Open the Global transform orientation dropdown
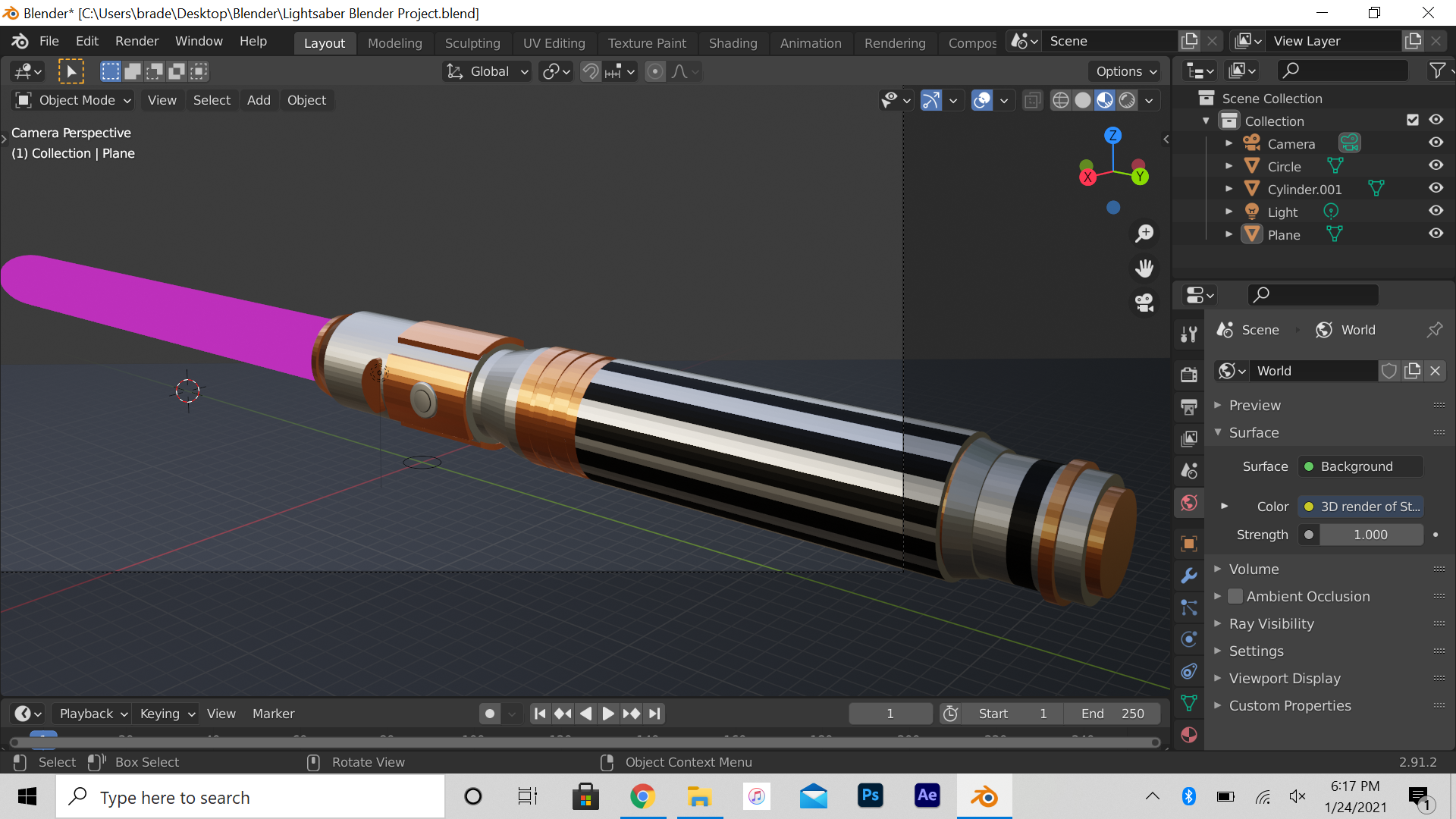1456x819 pixels. 487,71
